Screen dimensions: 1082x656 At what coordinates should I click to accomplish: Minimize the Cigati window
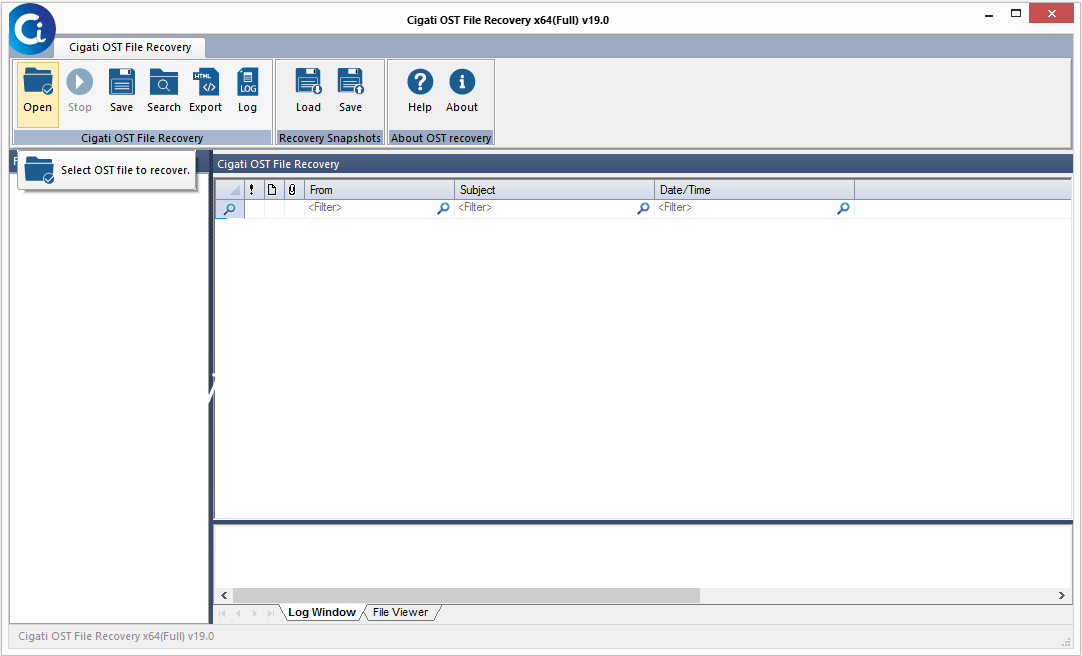[988, 14]
